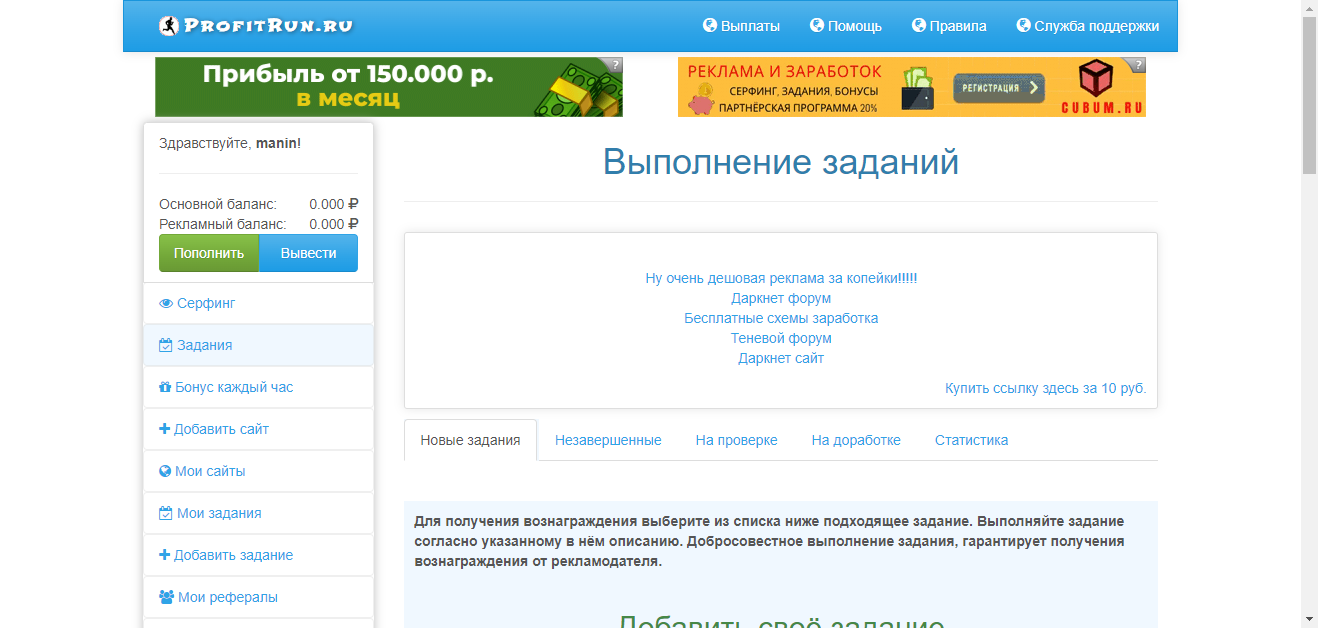Click the Cubum.ru Реклама и заработок banner
Viewport: 1318px width, 628px height.
[912, 87]
